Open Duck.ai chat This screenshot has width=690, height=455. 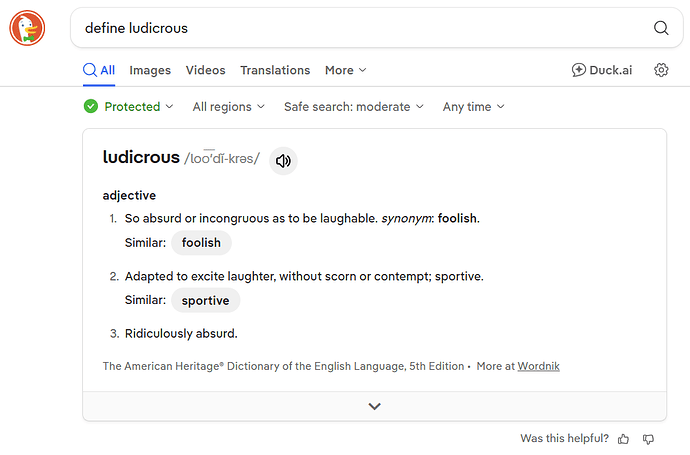pyautogui.click(x=602, y=70)
